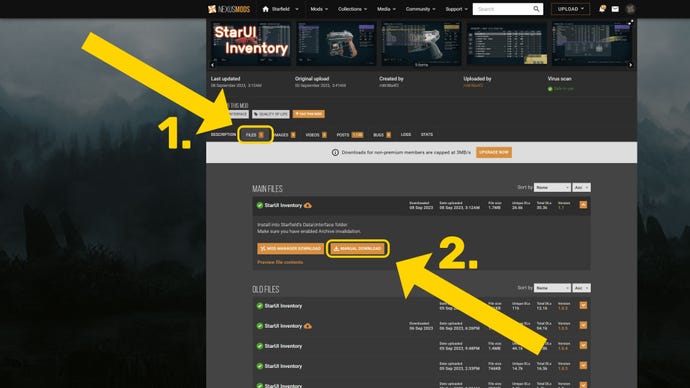Click the user avatar in the navbar
This screenshot has height=388, width=690.
630,9
